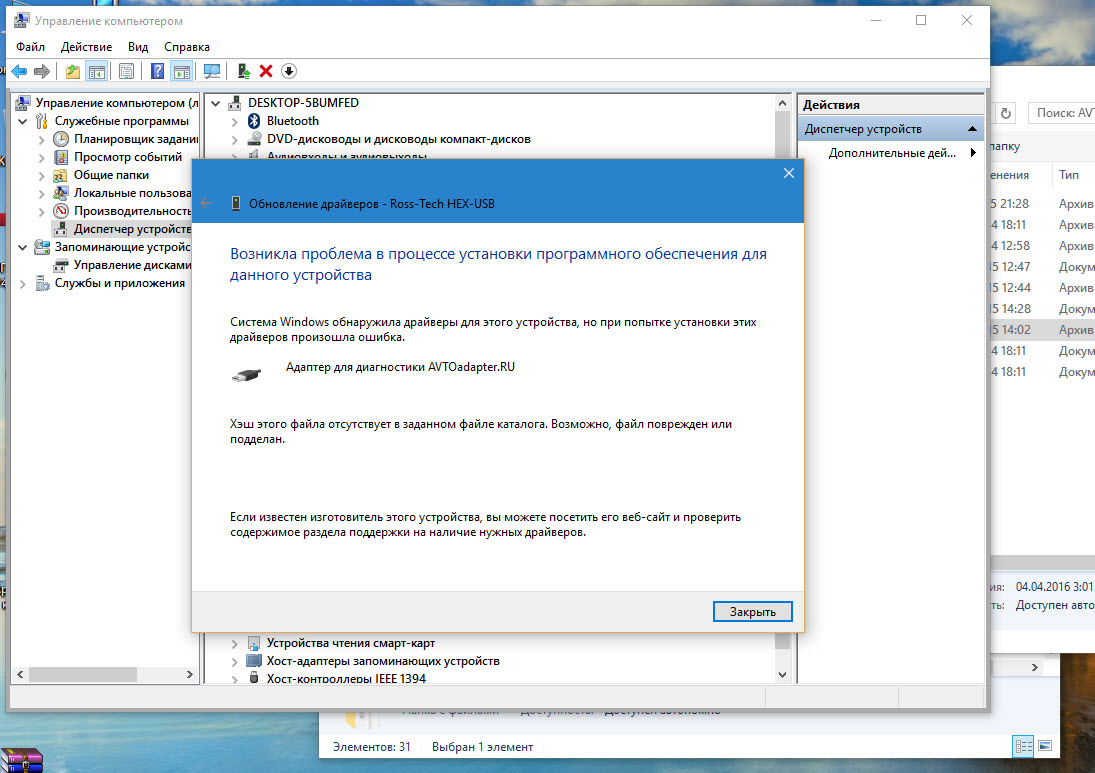Collapse the Диспетчер устройств actions section arrow
This screenshot has width=1095, height=773.
pos(971,129)
